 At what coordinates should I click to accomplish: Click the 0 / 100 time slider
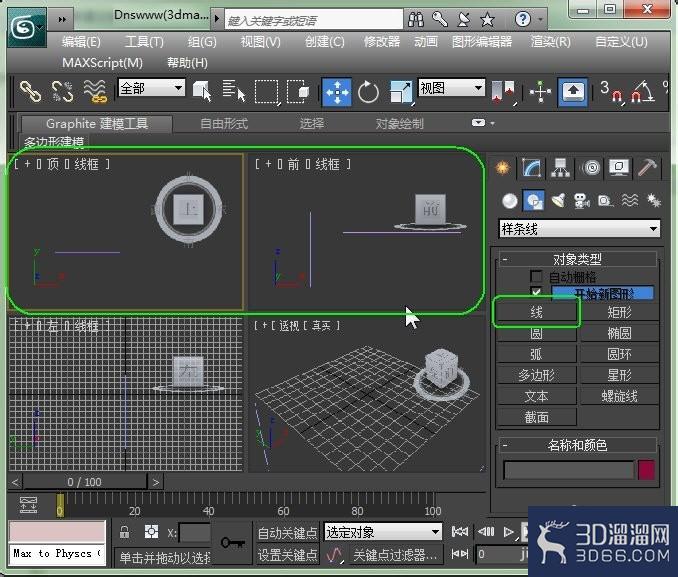(x=85, y=482)
